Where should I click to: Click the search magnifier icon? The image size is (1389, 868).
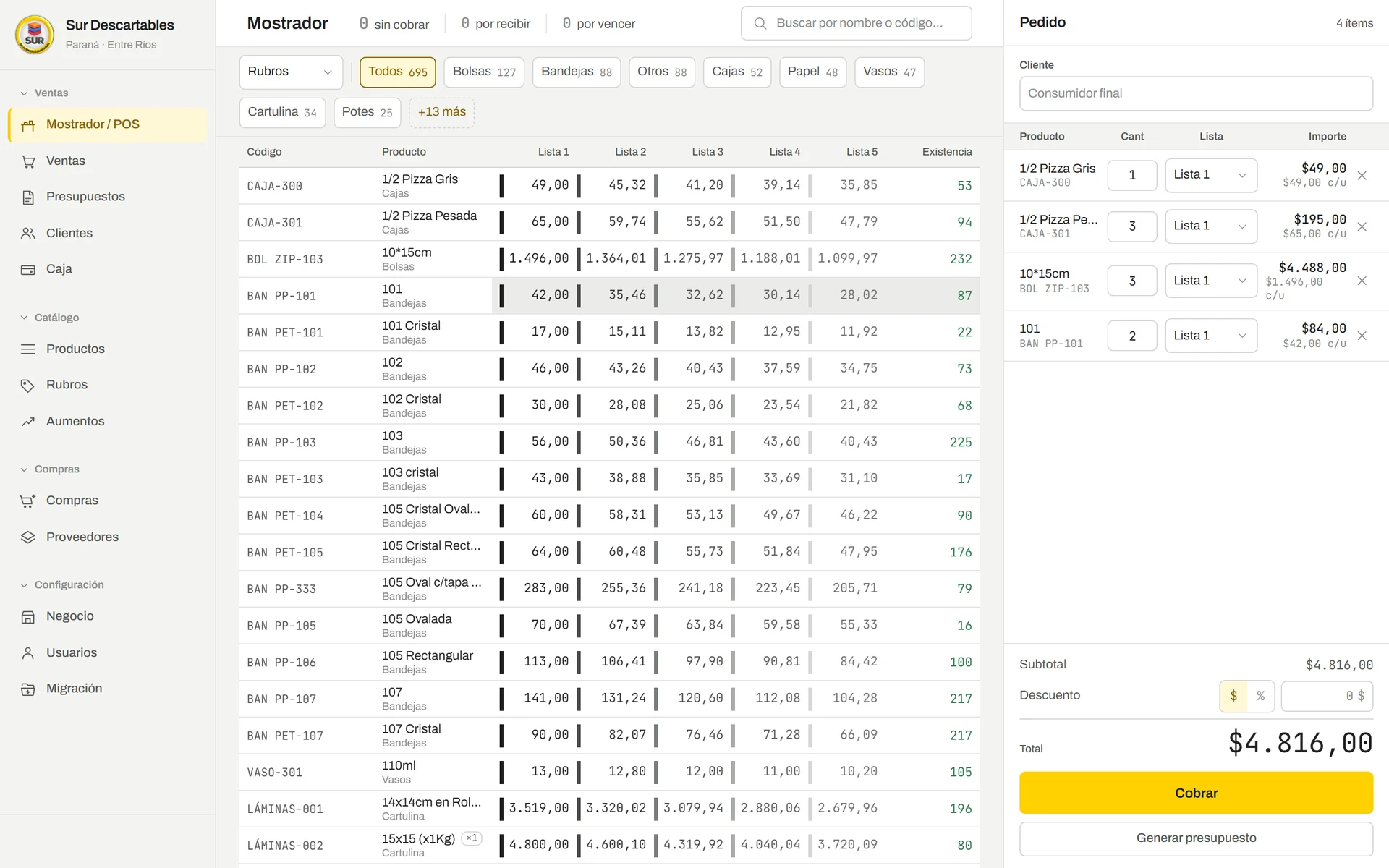coord(760,23)
